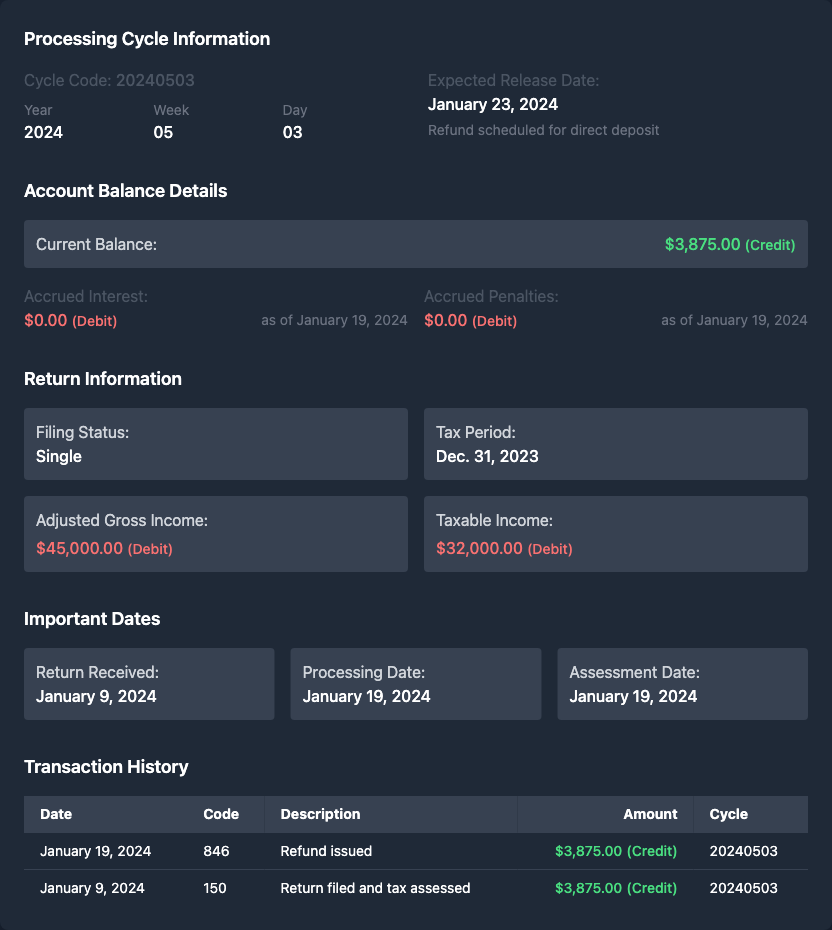Click the Tax Period card
The width and height of the screenshot is (832, 930).
(615, 444)
